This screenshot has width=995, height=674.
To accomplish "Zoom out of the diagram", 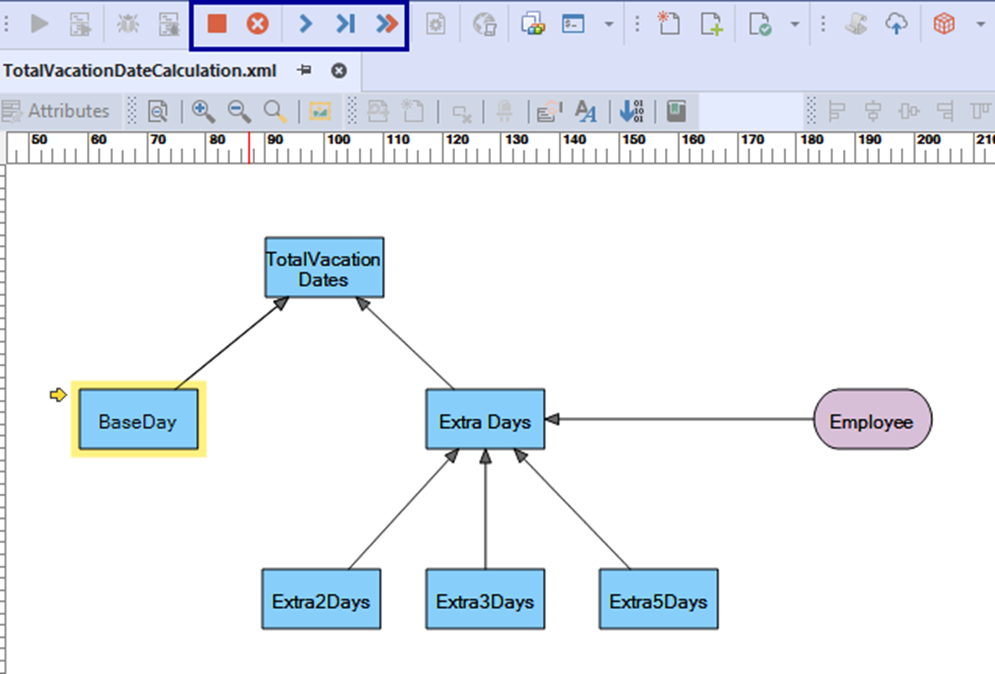I will click(x=239, y=111).
